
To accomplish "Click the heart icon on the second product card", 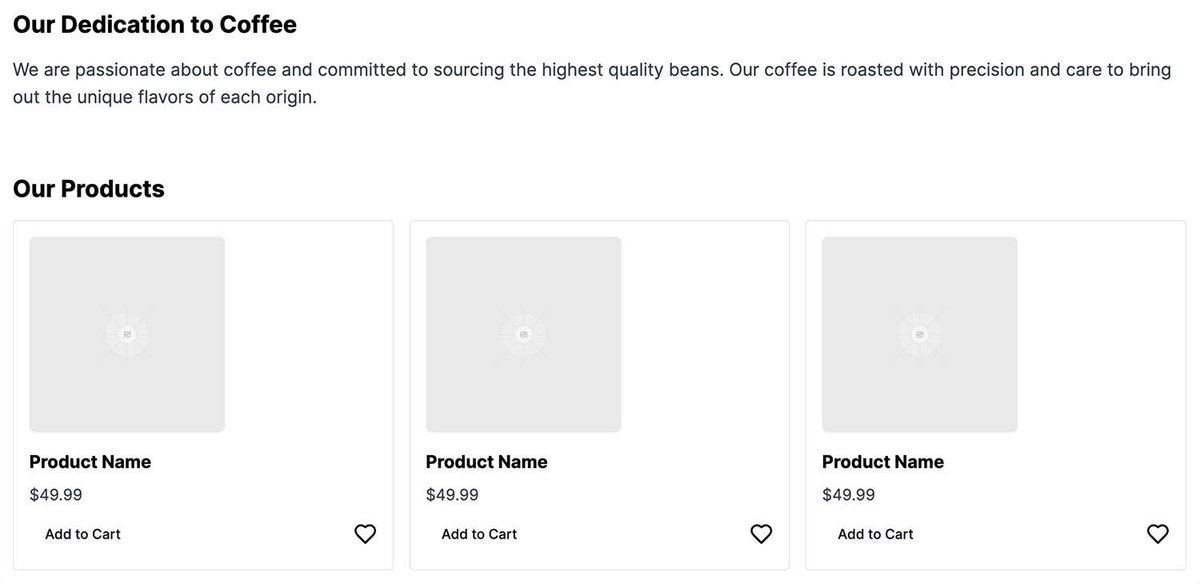I will (761, 534).
